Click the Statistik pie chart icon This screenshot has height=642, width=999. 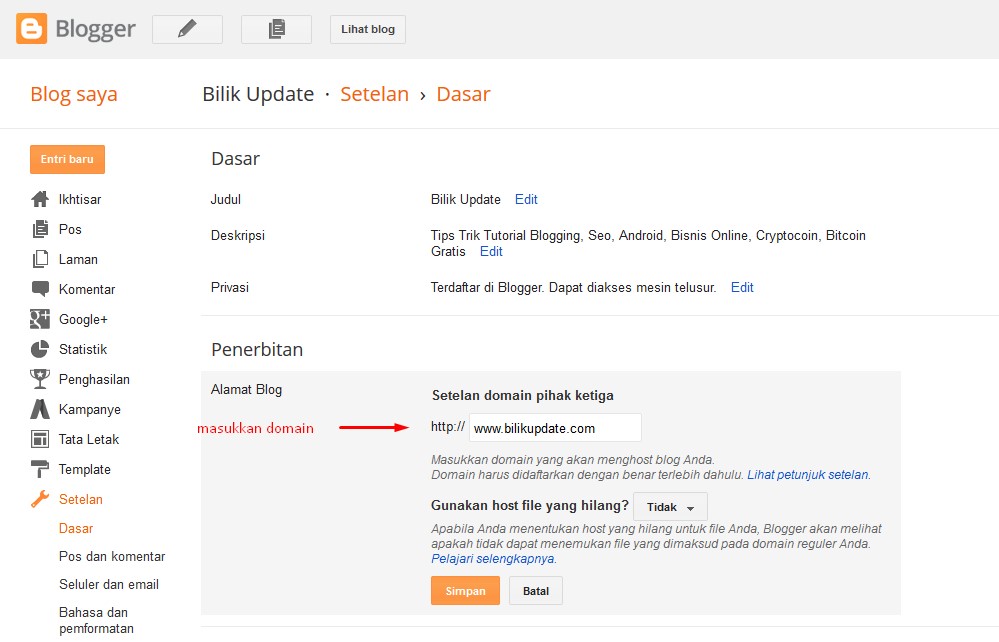coord(40,349)
